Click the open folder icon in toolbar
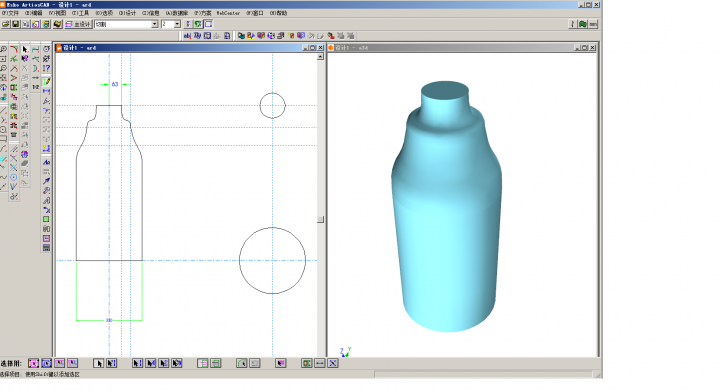Image resolution: width=720 pixels, height=392 pixels. (x=6, y=24)
